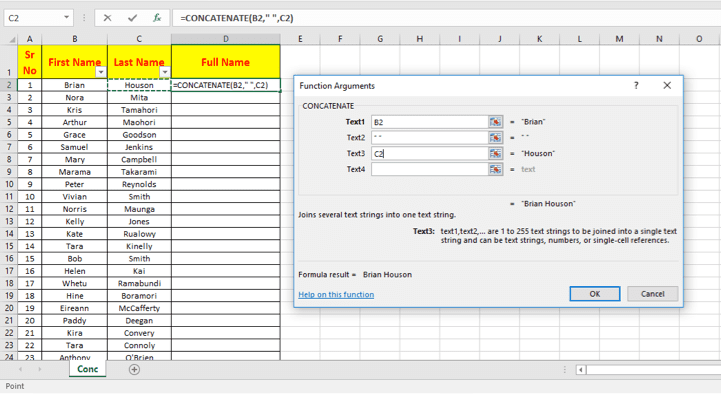721x394 pixels.
Task: Click the Full Name header cell
Action: [x=226, y=62]
